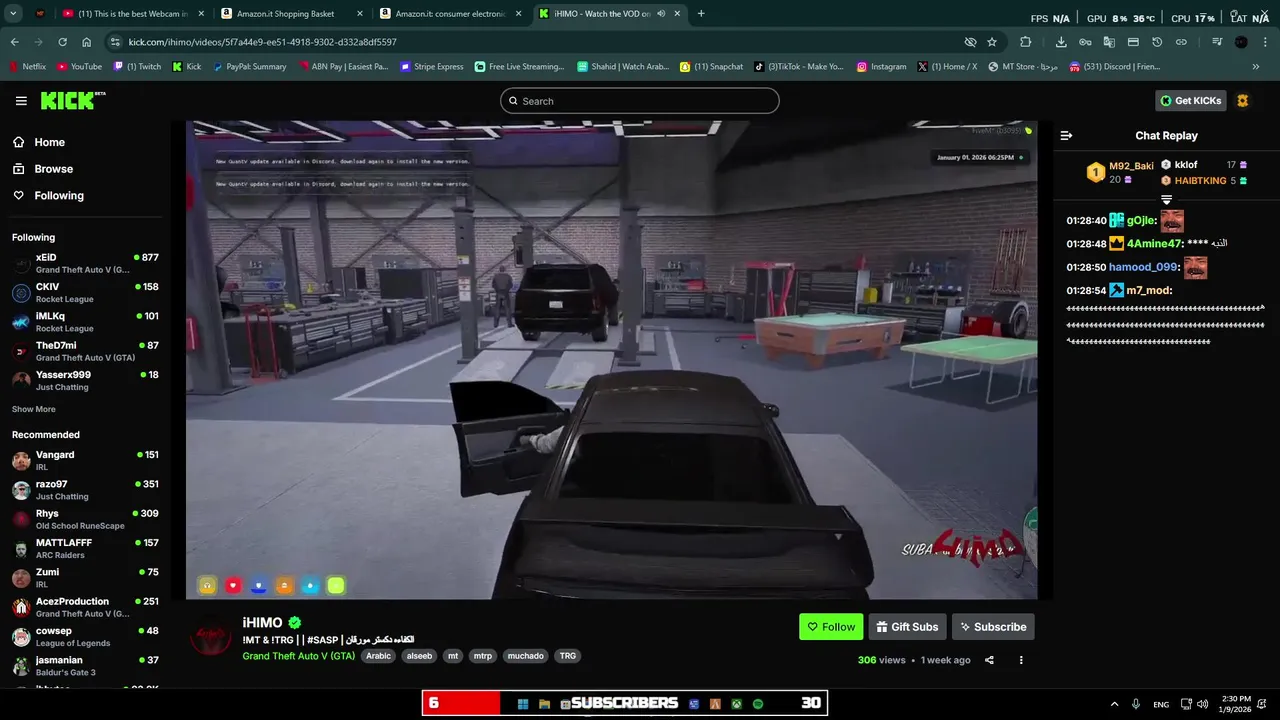
Task: Open the Grand Theft Auto V (GTA) category link
Action: [x=298, y=656]
